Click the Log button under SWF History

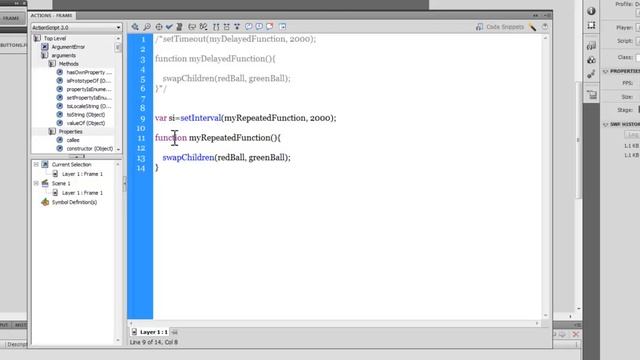tap(632, 135)
